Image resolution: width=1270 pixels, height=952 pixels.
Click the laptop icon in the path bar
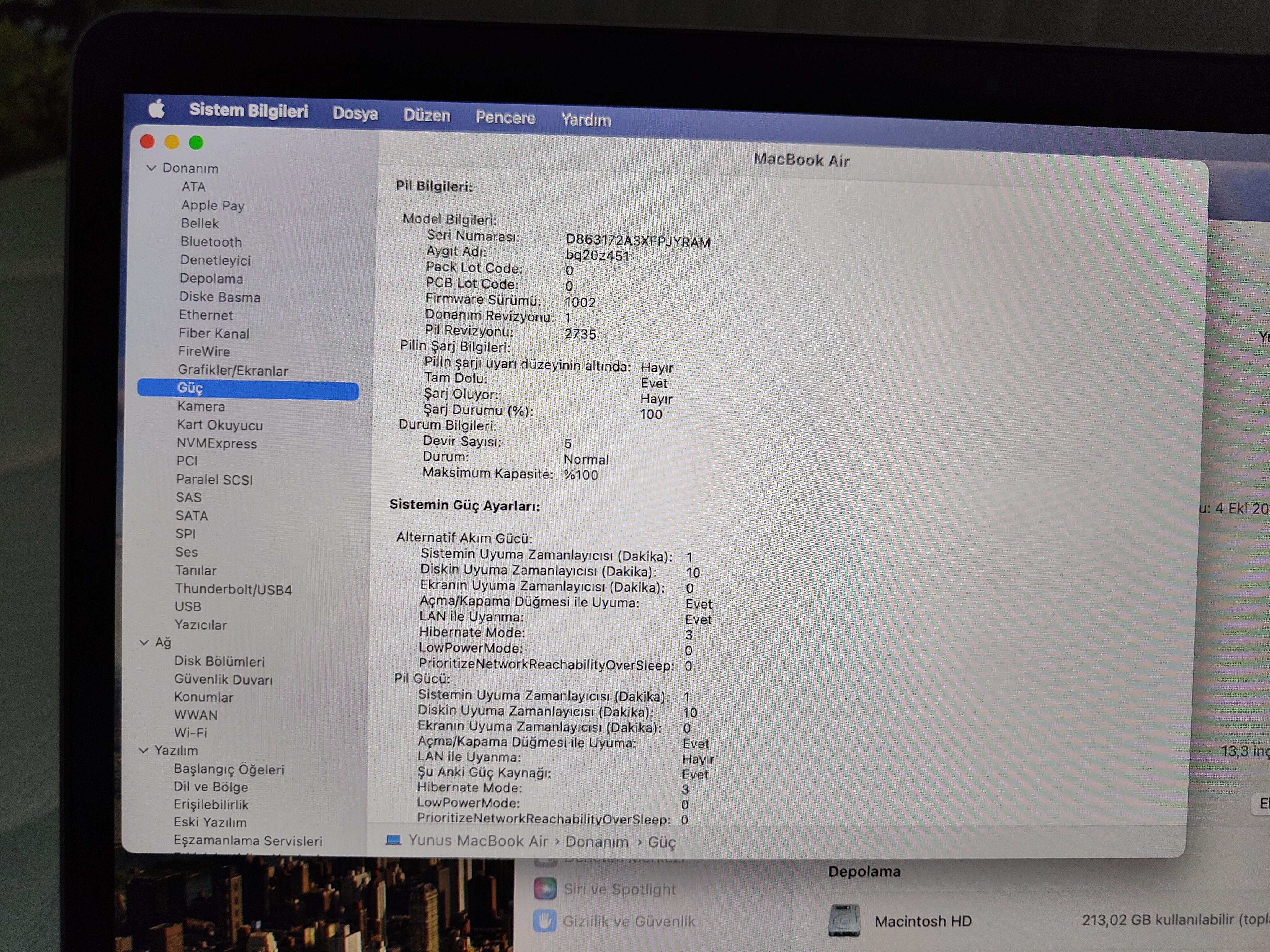(x=393, y=840)
